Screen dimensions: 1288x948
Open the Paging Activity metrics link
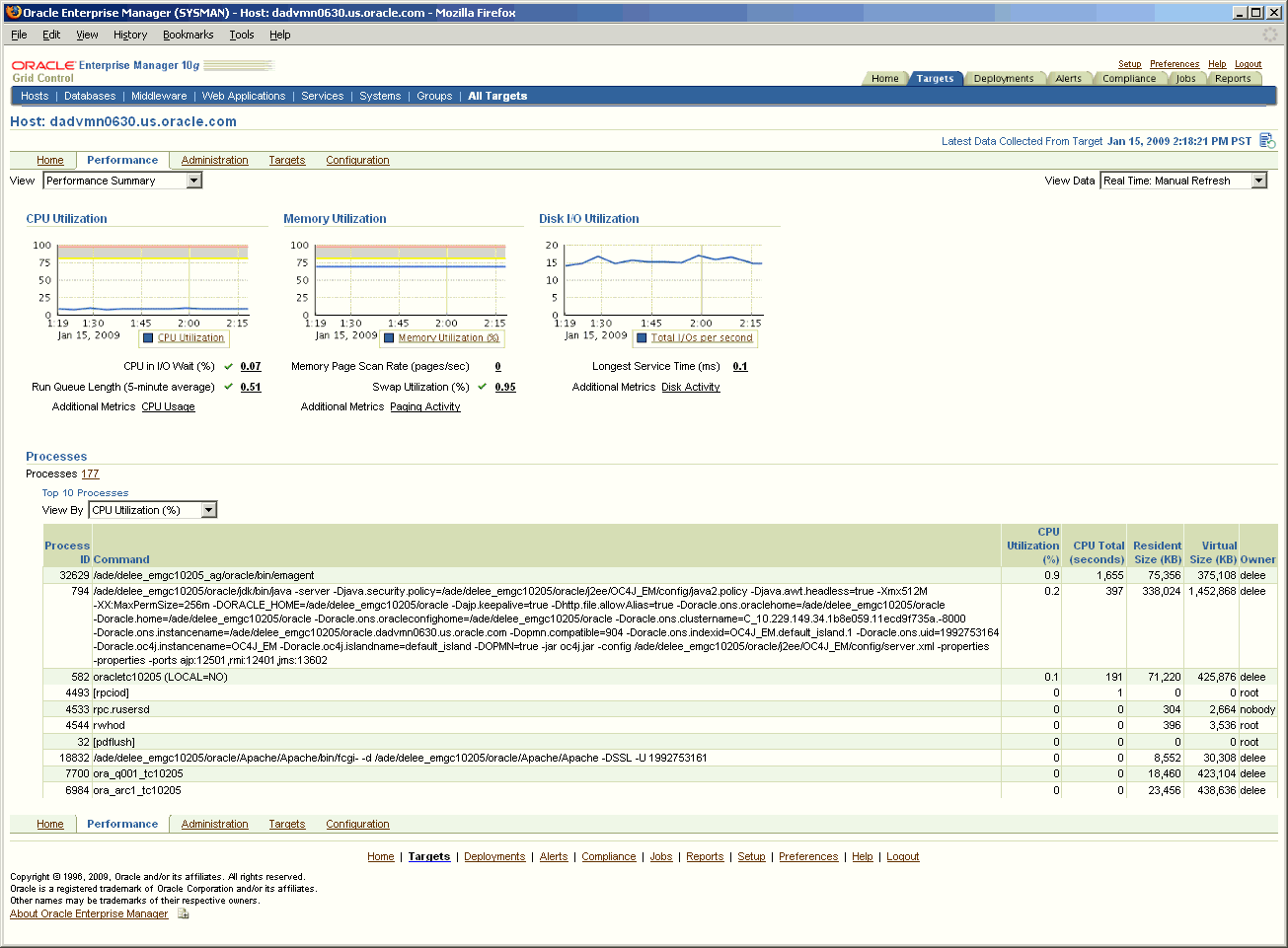pos(424,406)
